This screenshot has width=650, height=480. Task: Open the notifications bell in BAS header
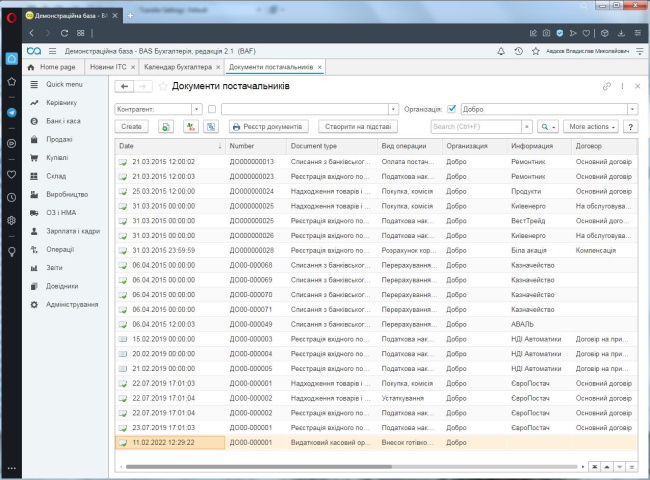click(x=501, y=51)
